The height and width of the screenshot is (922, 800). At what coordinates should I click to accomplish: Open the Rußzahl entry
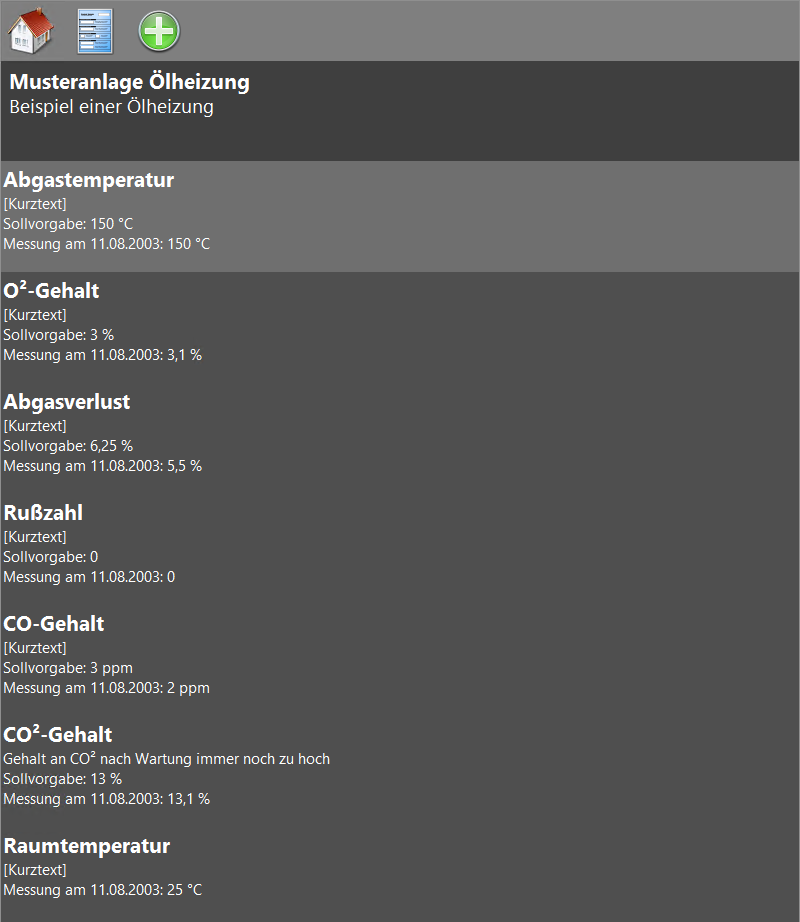(43, 513)
